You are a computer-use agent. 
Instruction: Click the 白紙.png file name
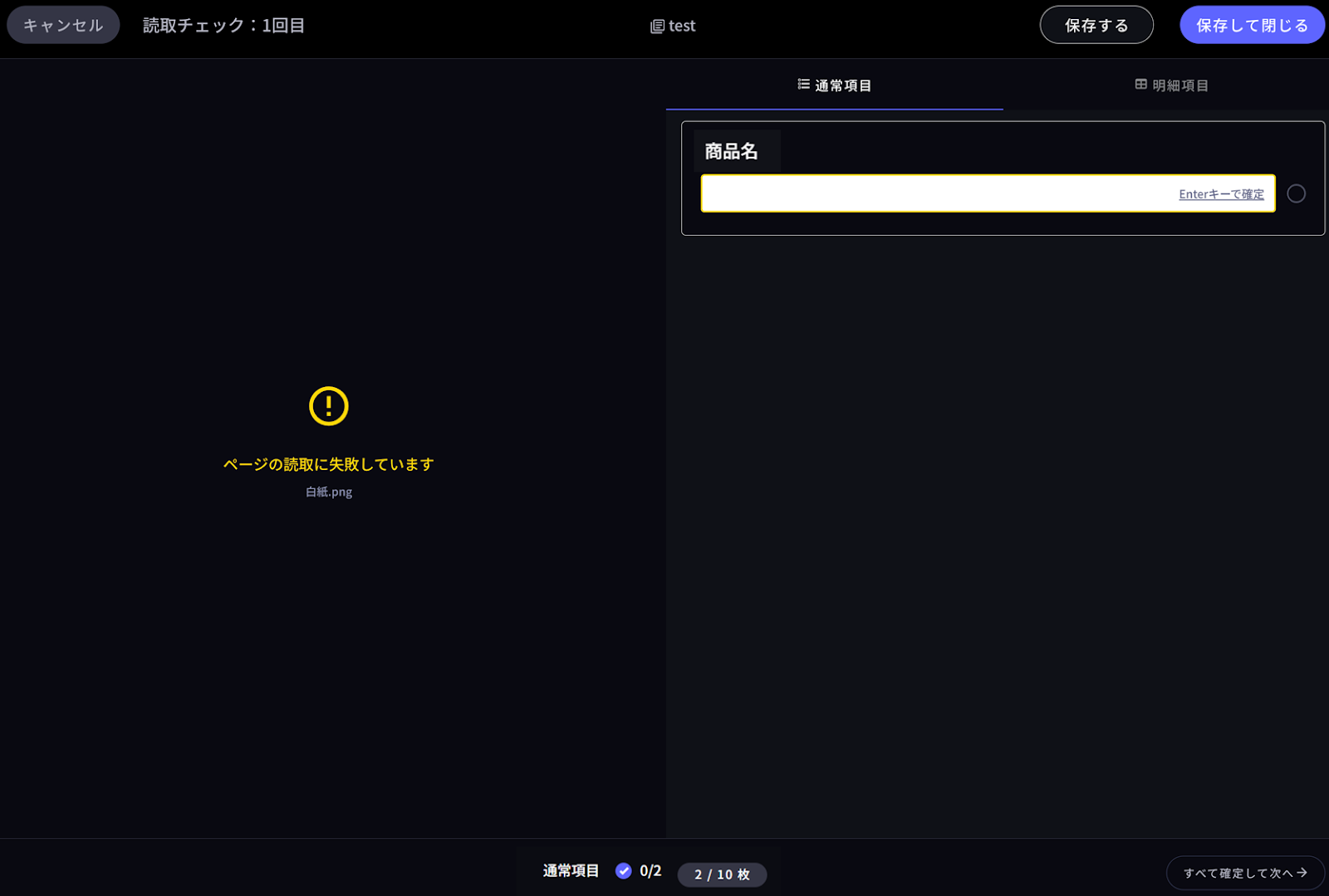click(x=329, y=492)
